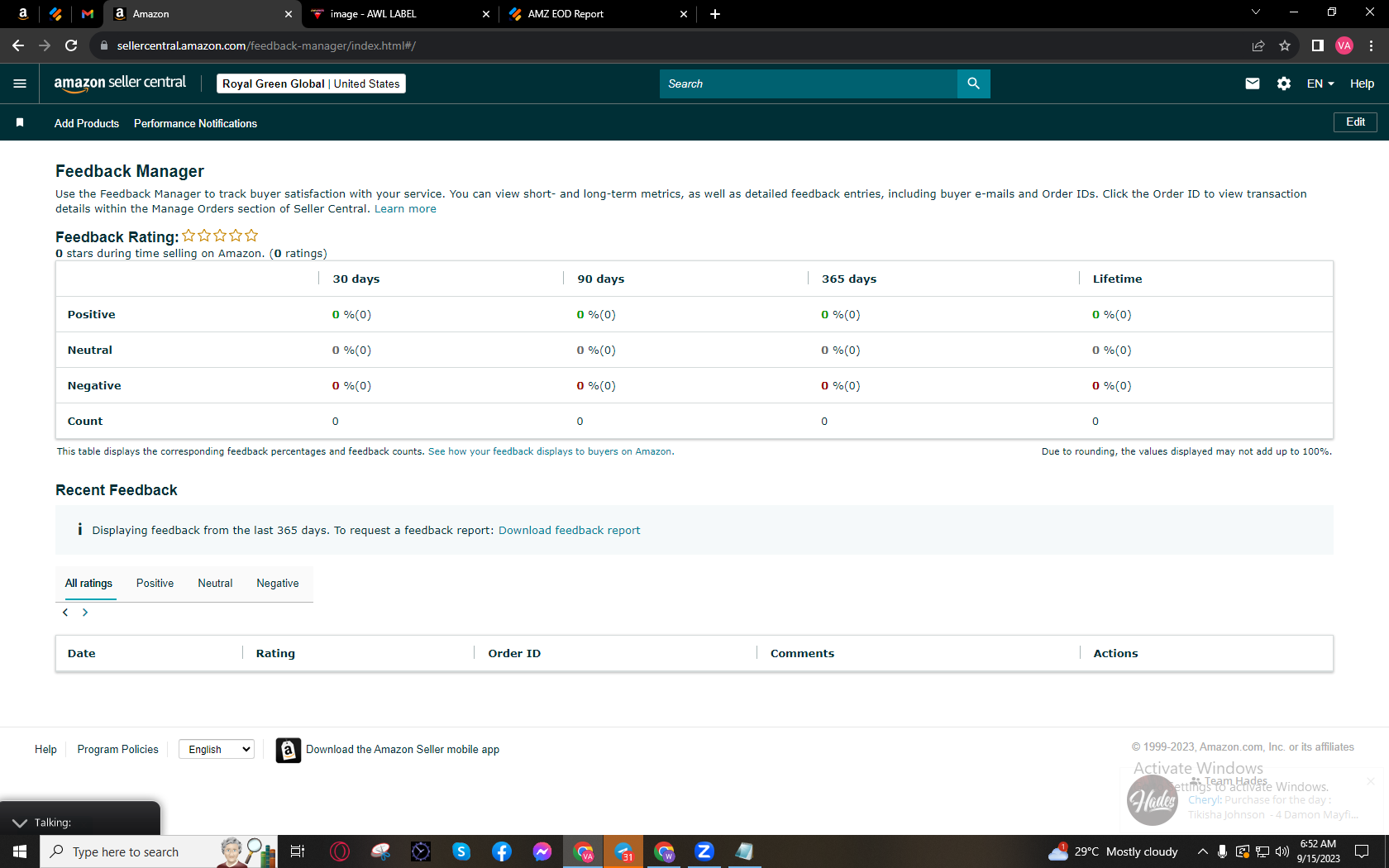Viewport: 1389px width, 868px height.
Task: Open the VA Chrome profile avatar
Action: coord(1344,45)
